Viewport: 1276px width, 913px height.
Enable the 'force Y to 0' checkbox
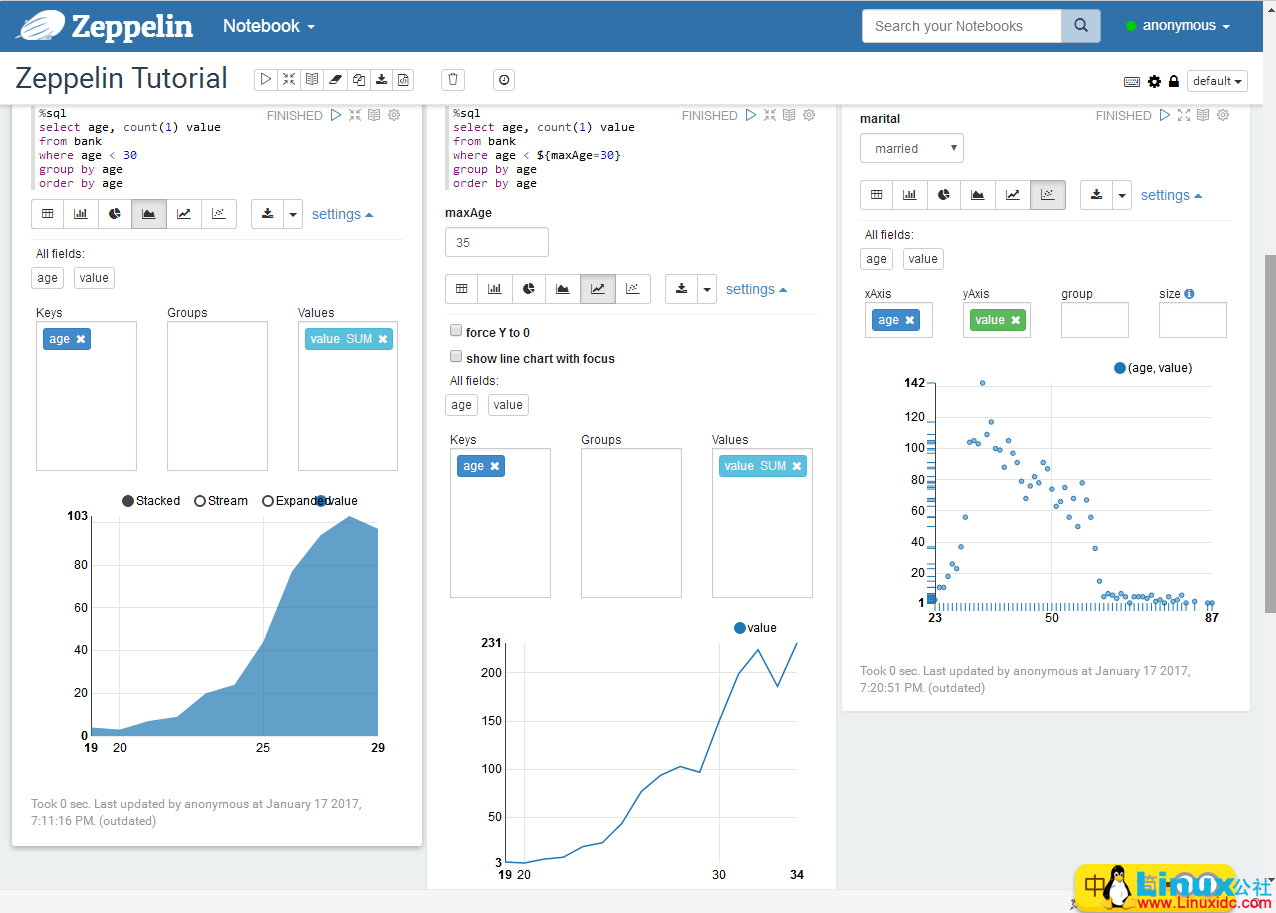click(456, 330)
